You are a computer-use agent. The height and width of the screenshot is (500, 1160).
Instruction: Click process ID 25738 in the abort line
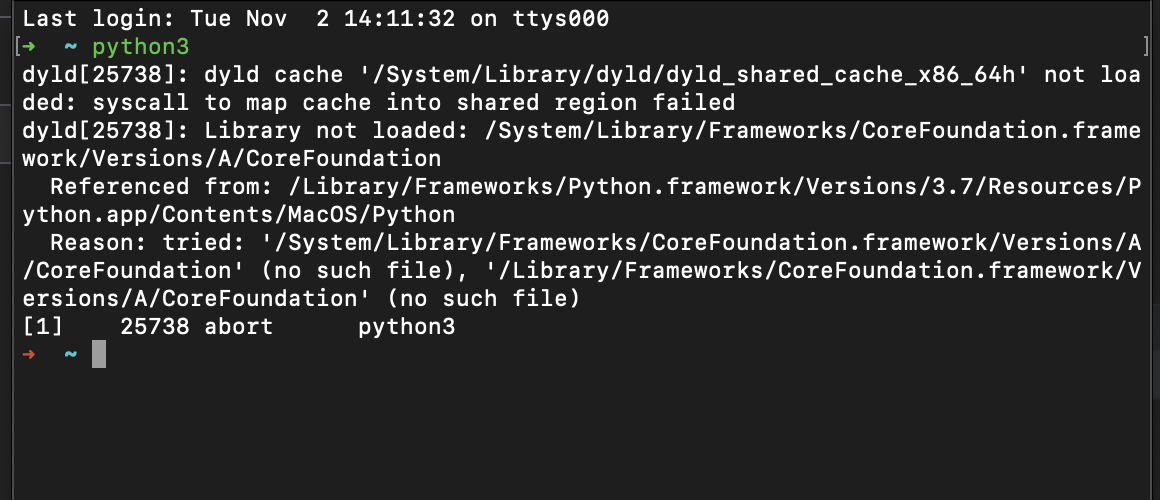154,326
